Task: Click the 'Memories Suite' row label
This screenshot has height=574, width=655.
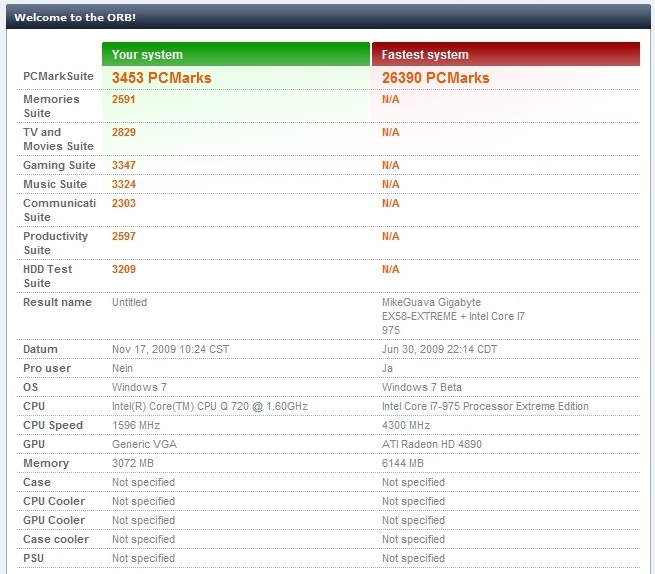Action: [x=51, y=106]
